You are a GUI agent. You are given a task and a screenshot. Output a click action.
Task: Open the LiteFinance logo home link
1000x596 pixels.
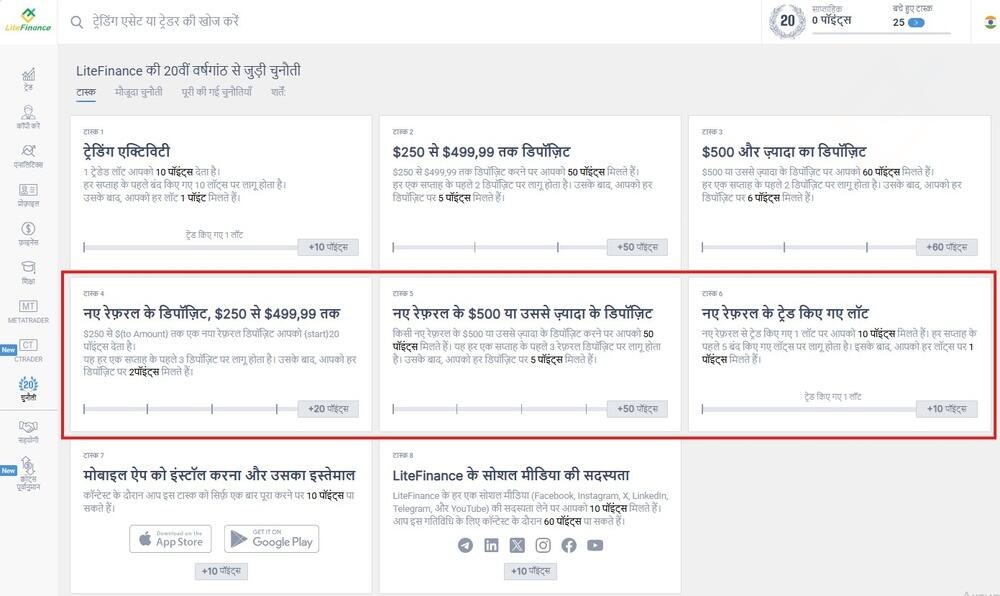(x=27, y=20)
